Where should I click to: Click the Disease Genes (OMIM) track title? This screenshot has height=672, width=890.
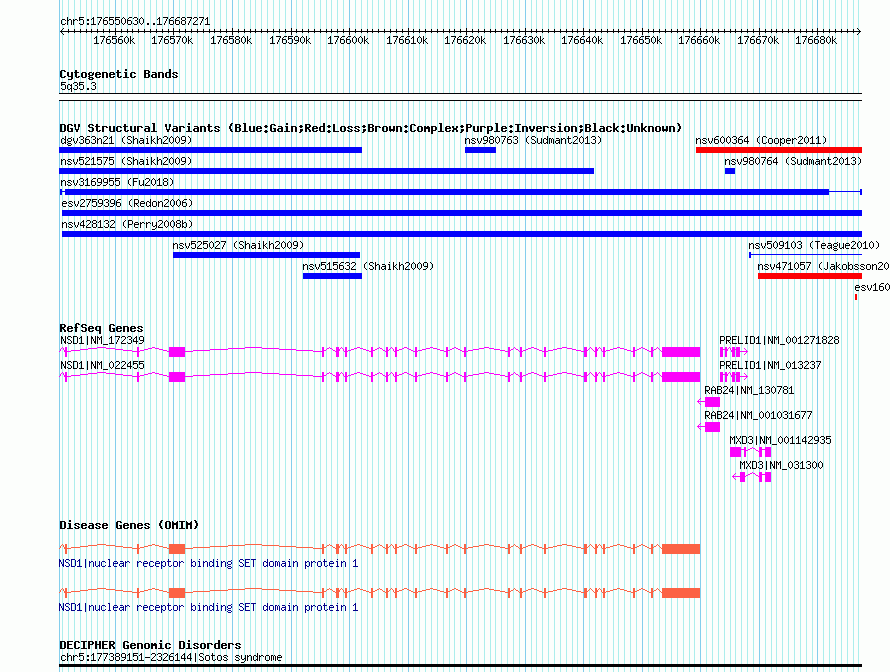(129, 525)
